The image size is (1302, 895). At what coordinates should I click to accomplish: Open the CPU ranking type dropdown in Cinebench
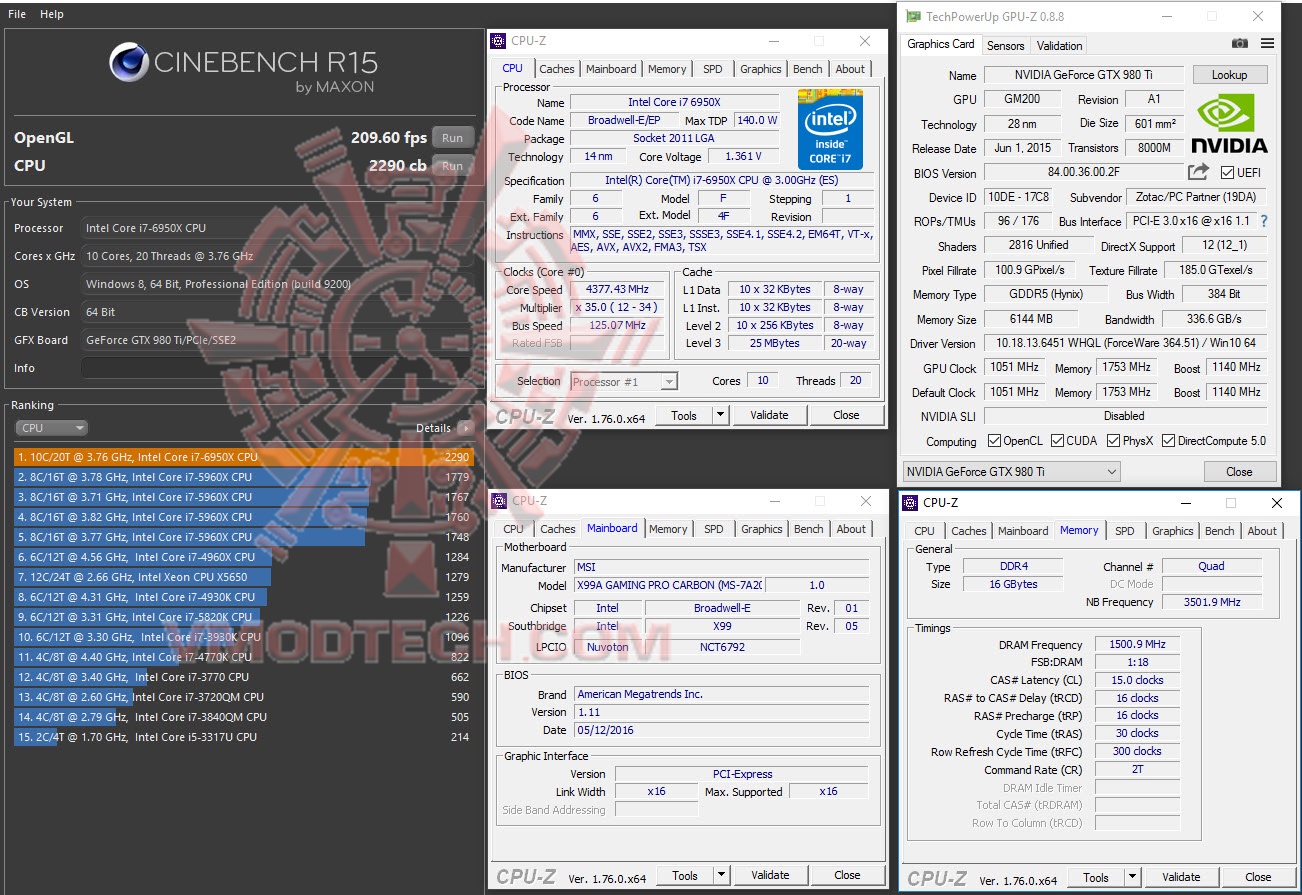click(x=51, y=428)
